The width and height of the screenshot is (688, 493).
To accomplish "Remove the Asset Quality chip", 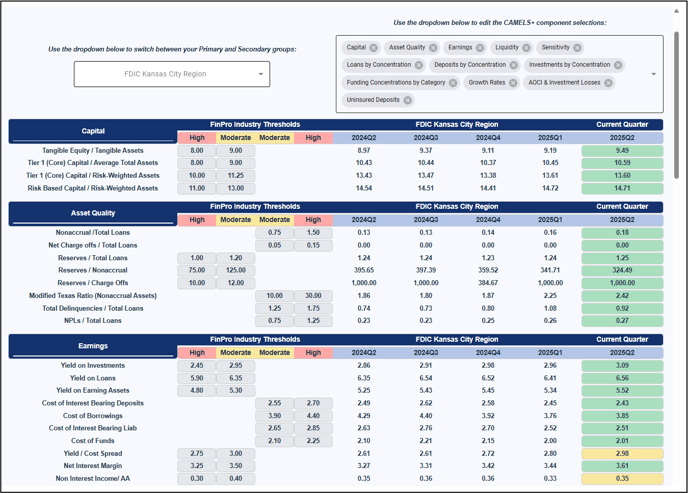I will [433, 48].
